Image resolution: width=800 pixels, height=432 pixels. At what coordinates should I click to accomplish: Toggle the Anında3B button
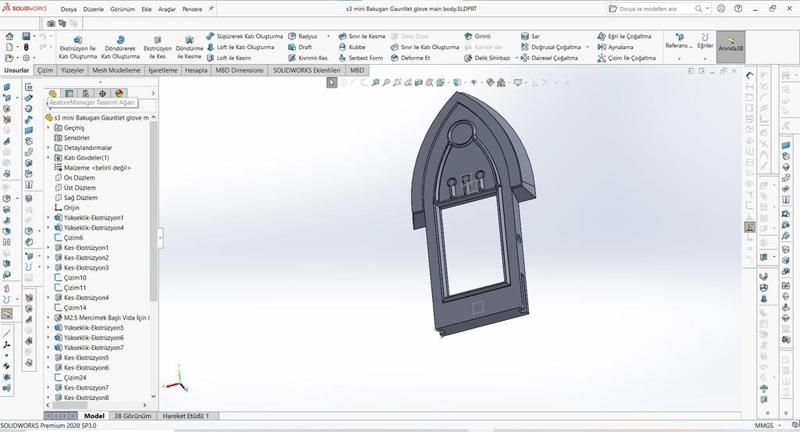pyautogui.click(x=731, y=42)
